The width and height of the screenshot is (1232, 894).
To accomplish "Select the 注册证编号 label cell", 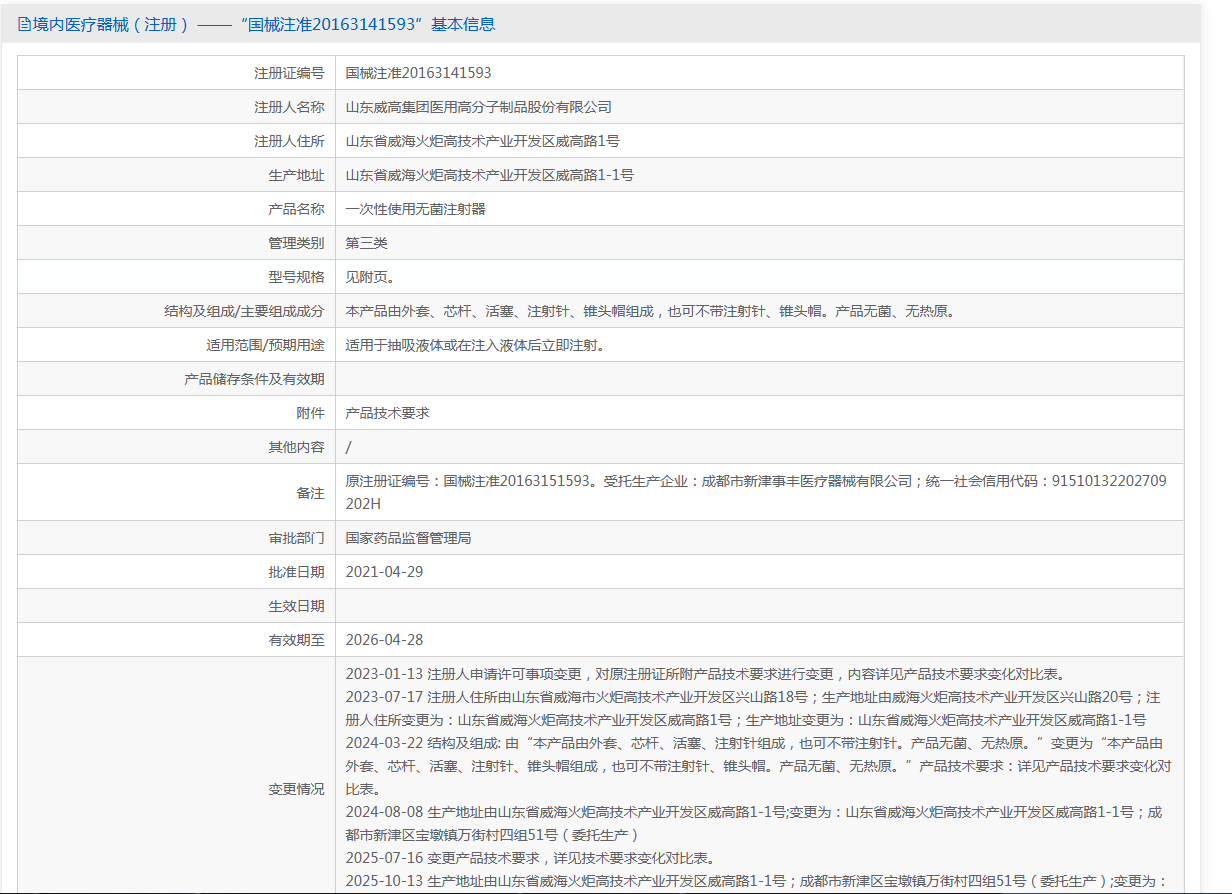I will point(177,73).
